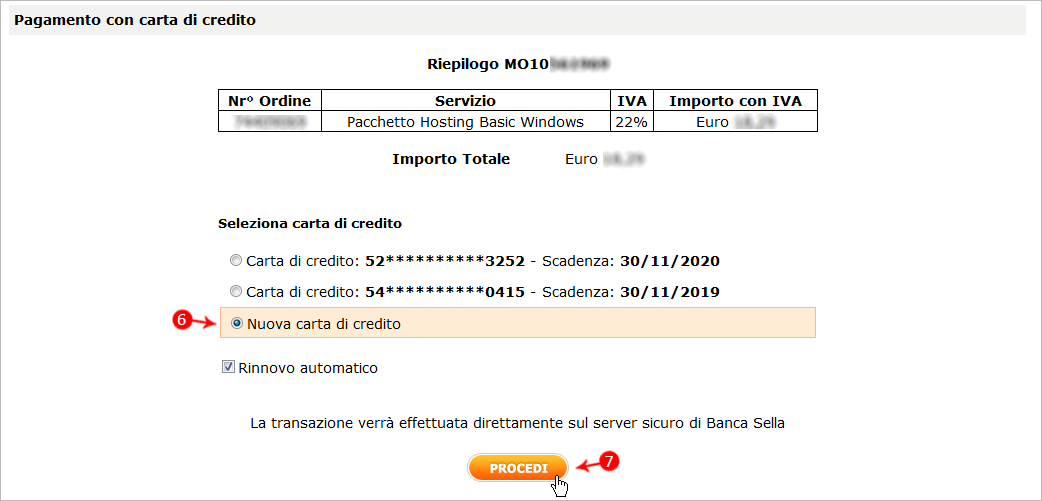Select the credit card ending in 0415
Screen dimensions: 1042x501
point(236,292)
